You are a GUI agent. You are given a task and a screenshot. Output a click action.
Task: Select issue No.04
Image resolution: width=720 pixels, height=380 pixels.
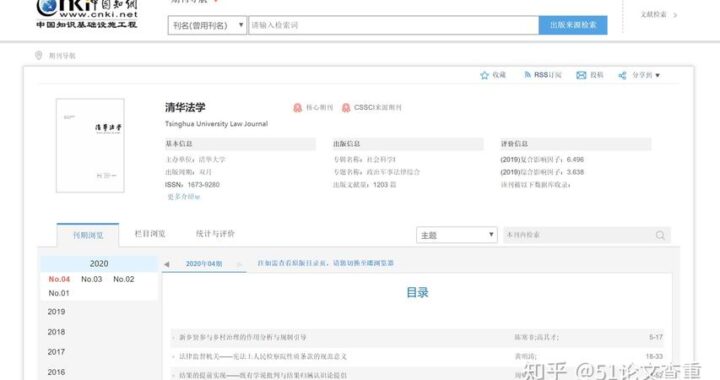pyautogui.click(x=59, y=279)
